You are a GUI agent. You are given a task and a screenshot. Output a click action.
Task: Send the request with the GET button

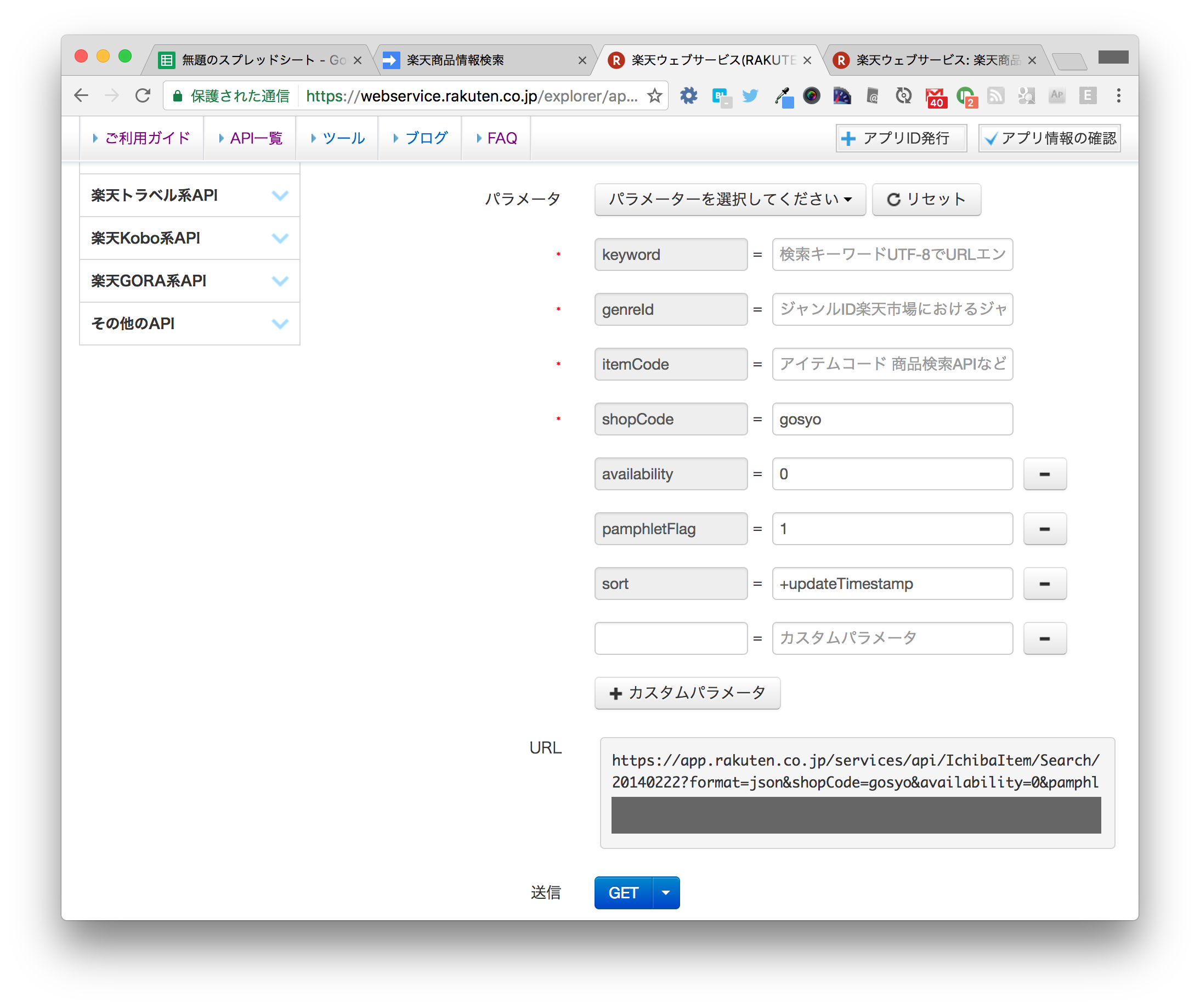[x=624, y=893]
